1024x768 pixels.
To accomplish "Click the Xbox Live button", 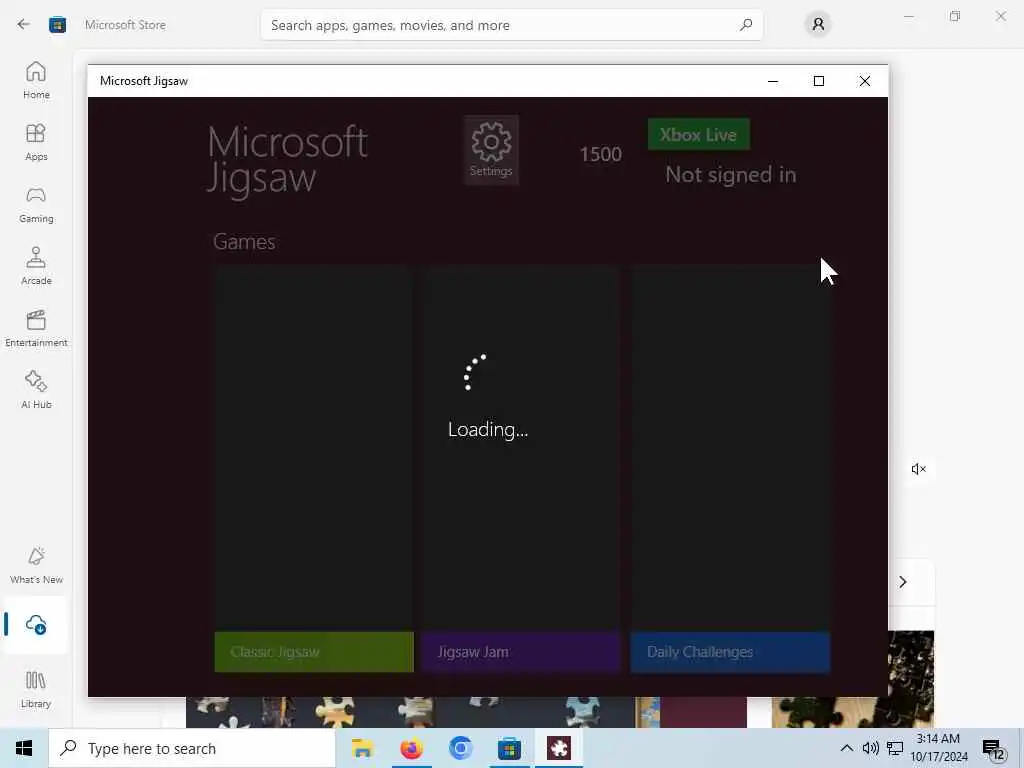I will 698,135.
